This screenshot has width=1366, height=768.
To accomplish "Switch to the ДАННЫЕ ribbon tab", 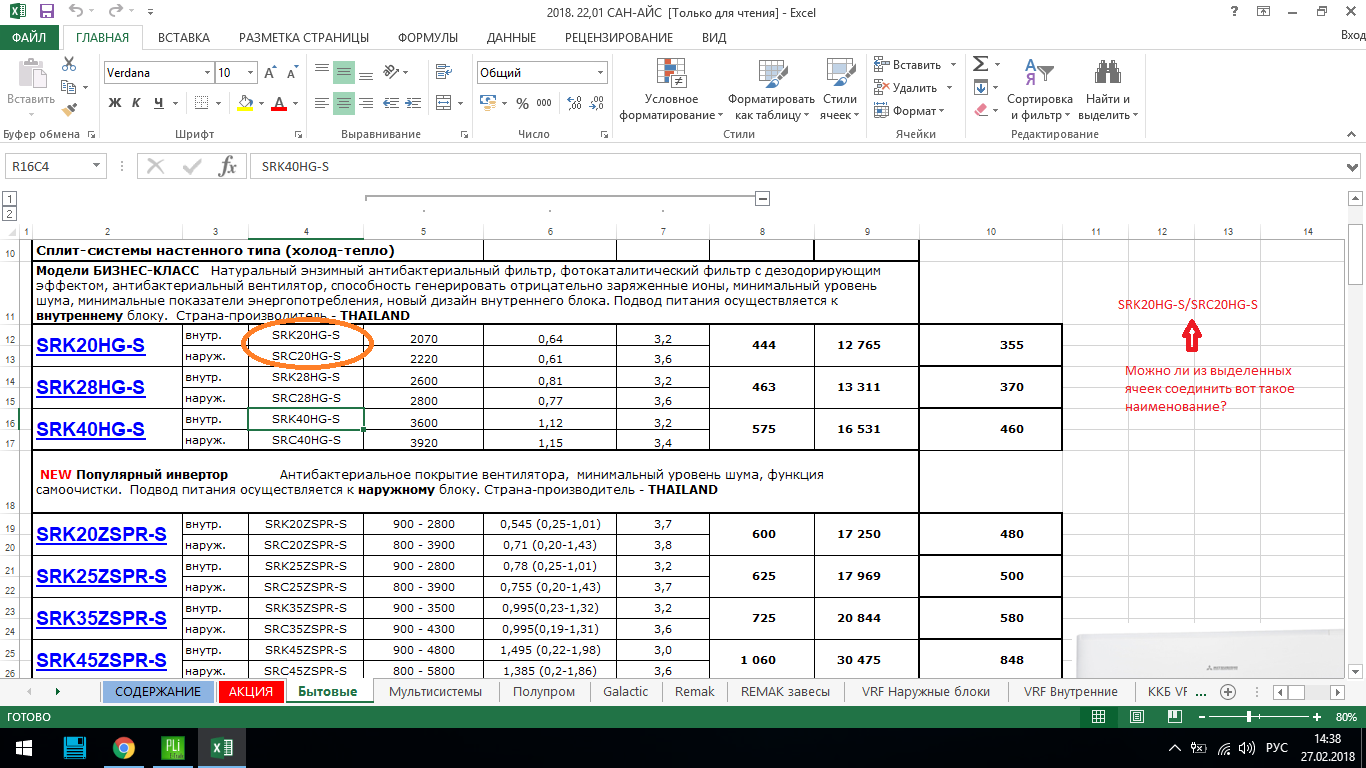I will click(511, 37).
